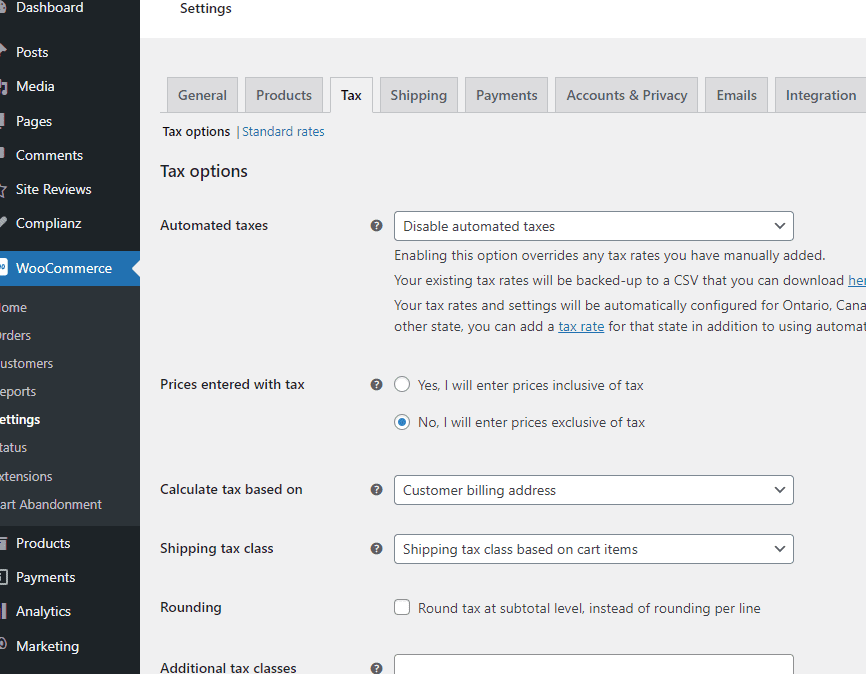Click the help icon beside Automated taxes
866x674 pixels.
pyautogui.click(x=377, y=226)
